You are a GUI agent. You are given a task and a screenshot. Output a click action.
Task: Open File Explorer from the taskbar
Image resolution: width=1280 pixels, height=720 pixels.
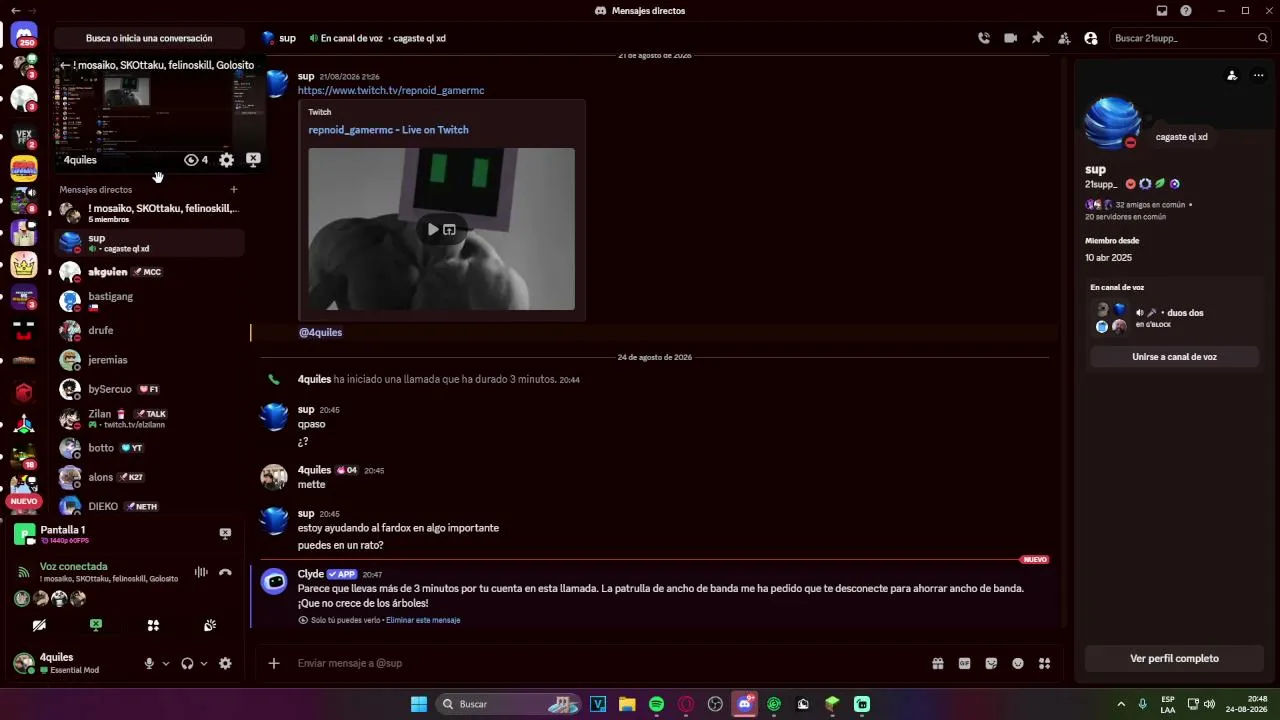pyautogui.click(x=627, y=704)
